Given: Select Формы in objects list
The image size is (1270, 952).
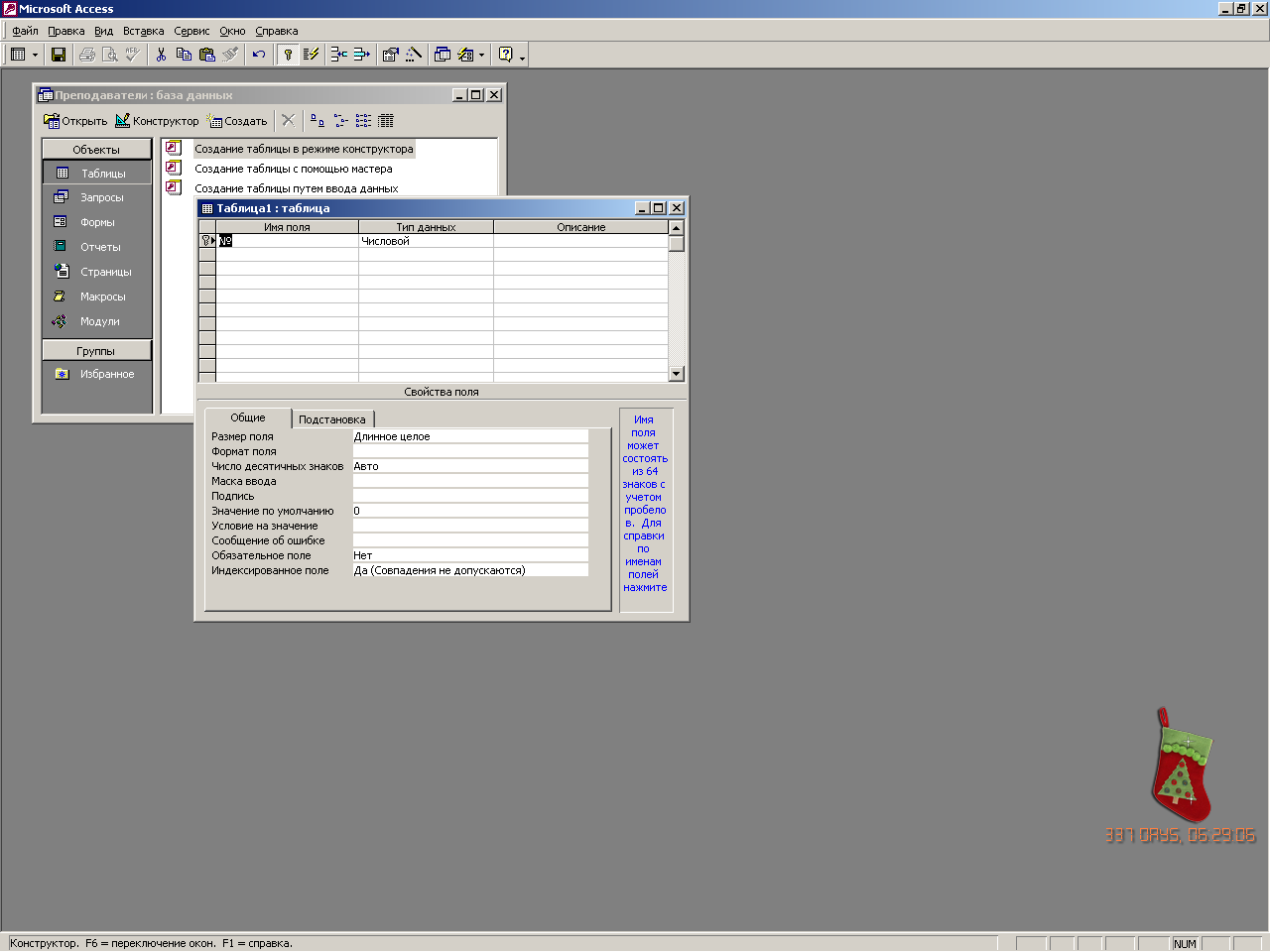Looking at the screenshot, I should [97, 222].
